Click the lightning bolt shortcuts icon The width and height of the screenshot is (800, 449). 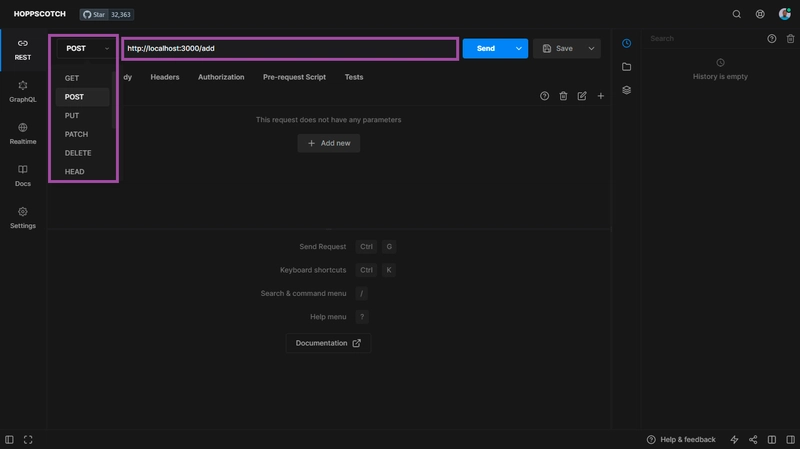[734, 440]
